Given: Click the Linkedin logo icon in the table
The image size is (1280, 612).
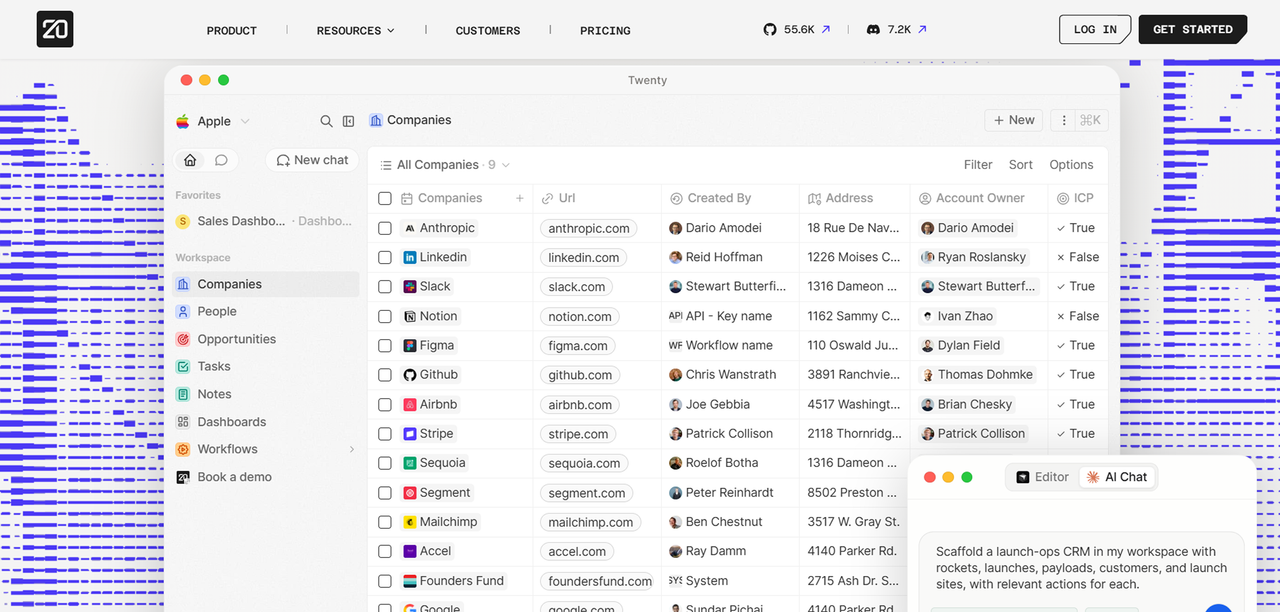Looking at the screenshot, I should pos(410,257).
